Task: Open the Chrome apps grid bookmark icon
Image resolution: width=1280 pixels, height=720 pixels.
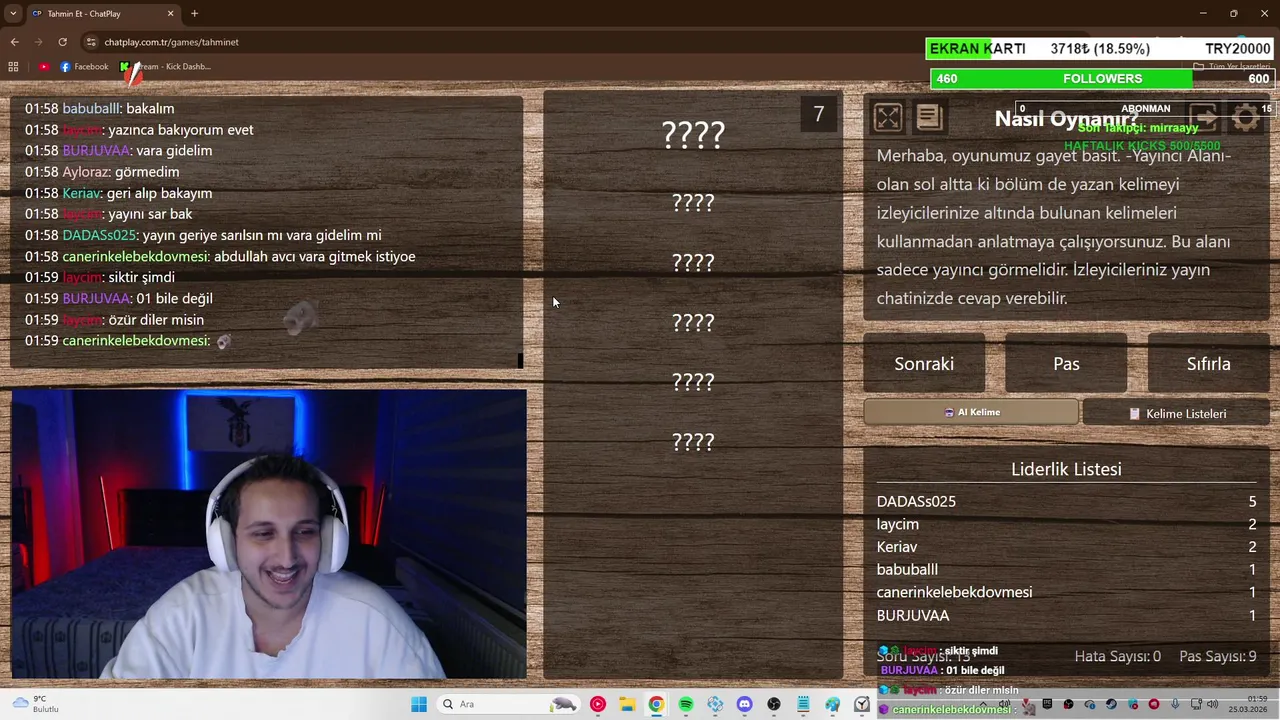Action: coord(13,67)
